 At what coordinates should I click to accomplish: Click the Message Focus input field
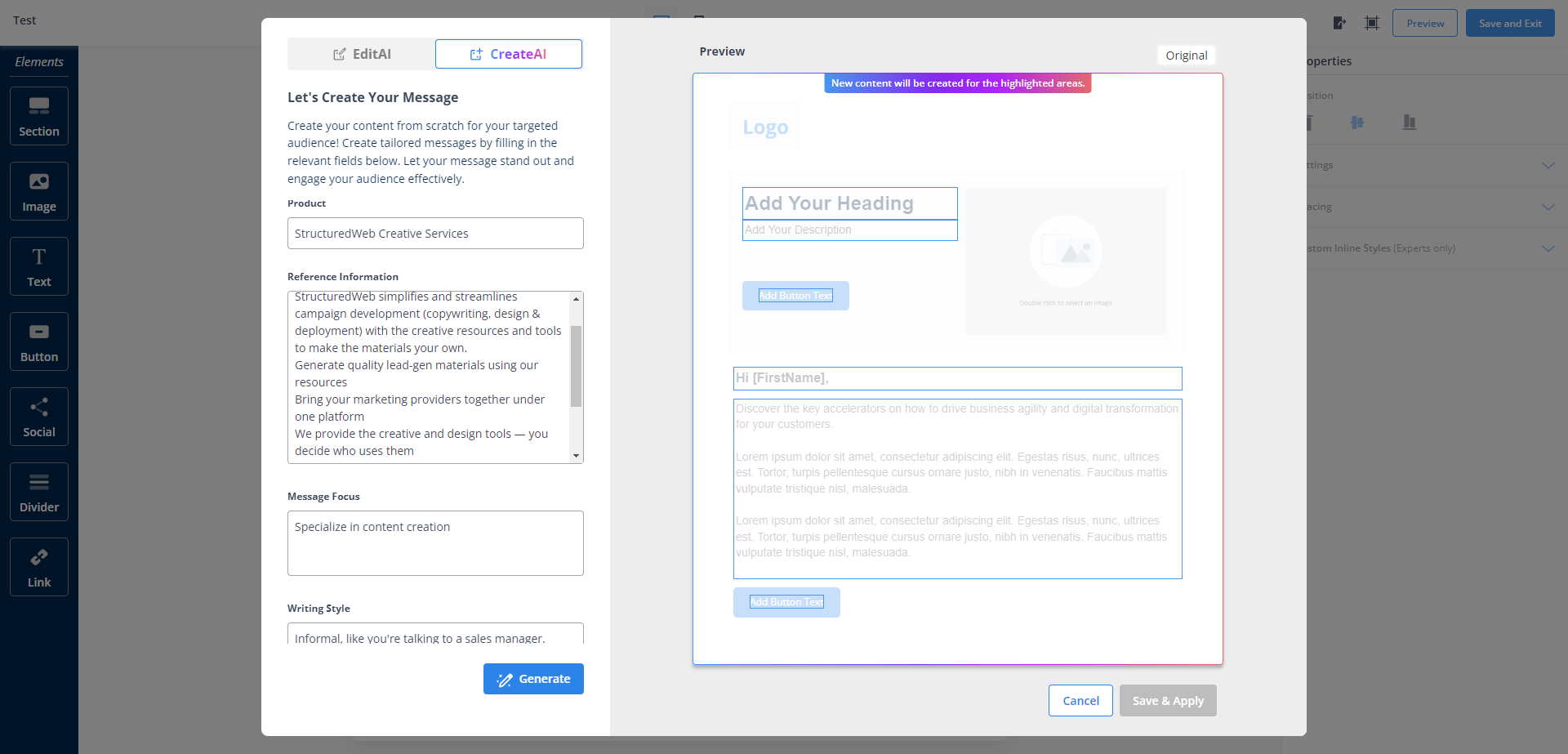tap(435, 542)
